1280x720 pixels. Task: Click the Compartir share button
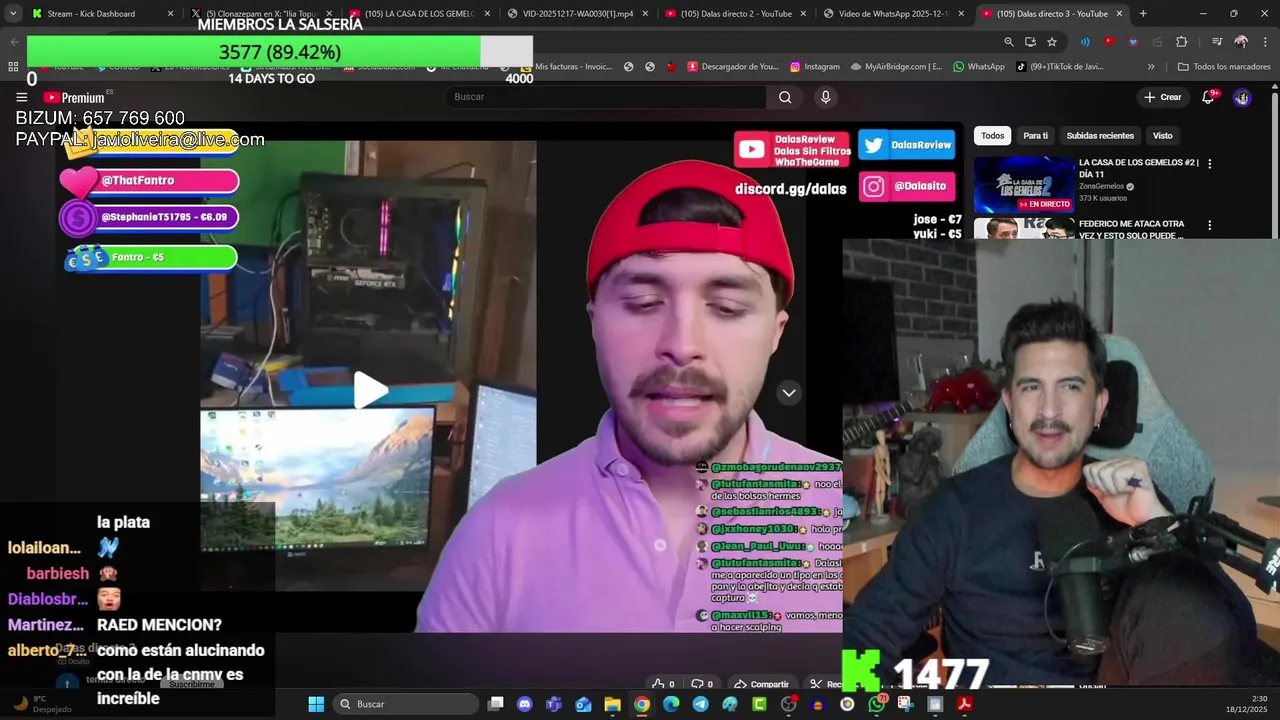[x=762, y=684]
